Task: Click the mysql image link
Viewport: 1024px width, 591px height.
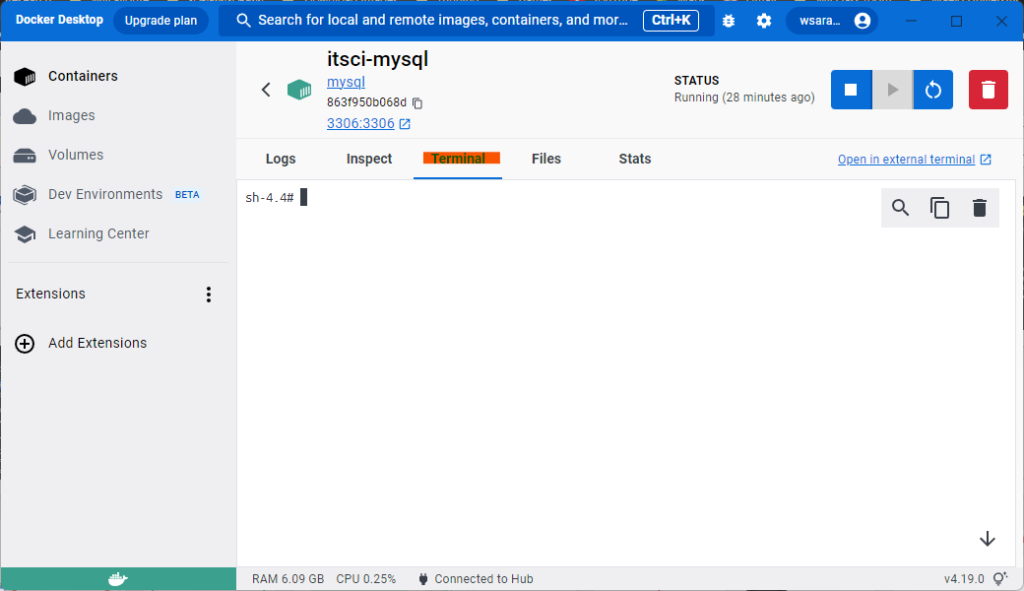Action: [346, 82]
